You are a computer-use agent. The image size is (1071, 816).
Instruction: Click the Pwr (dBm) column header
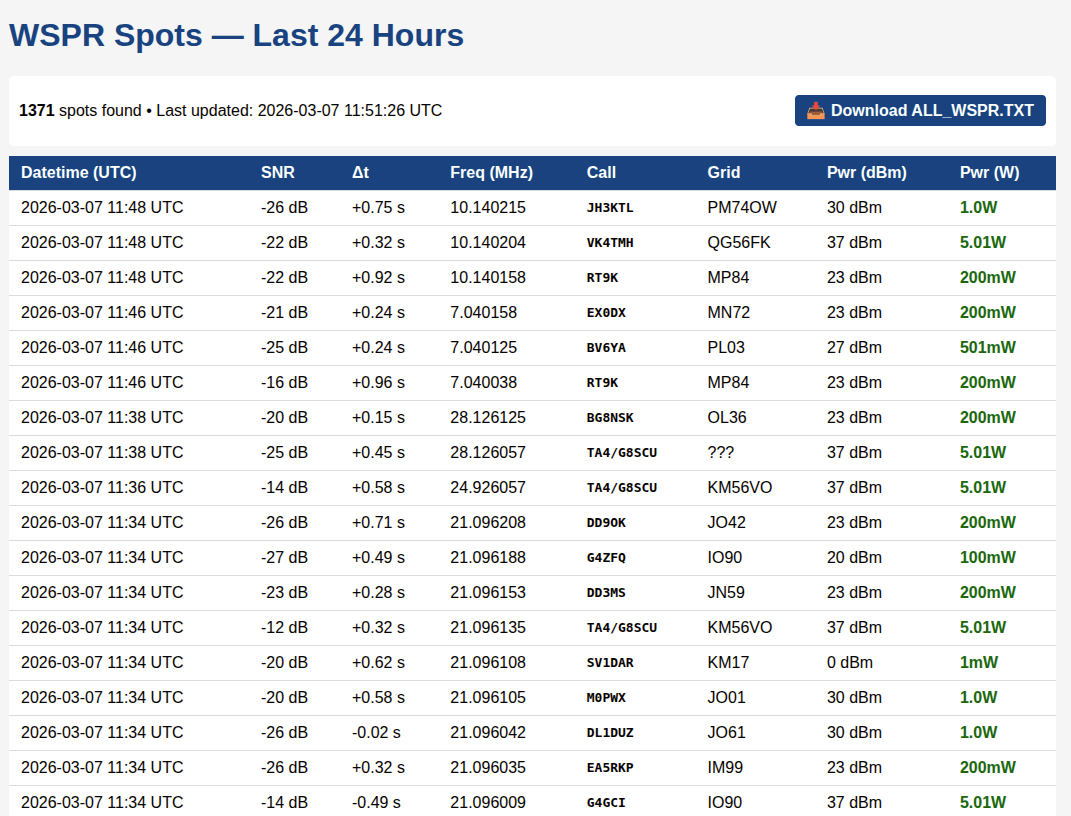point(866,173)
